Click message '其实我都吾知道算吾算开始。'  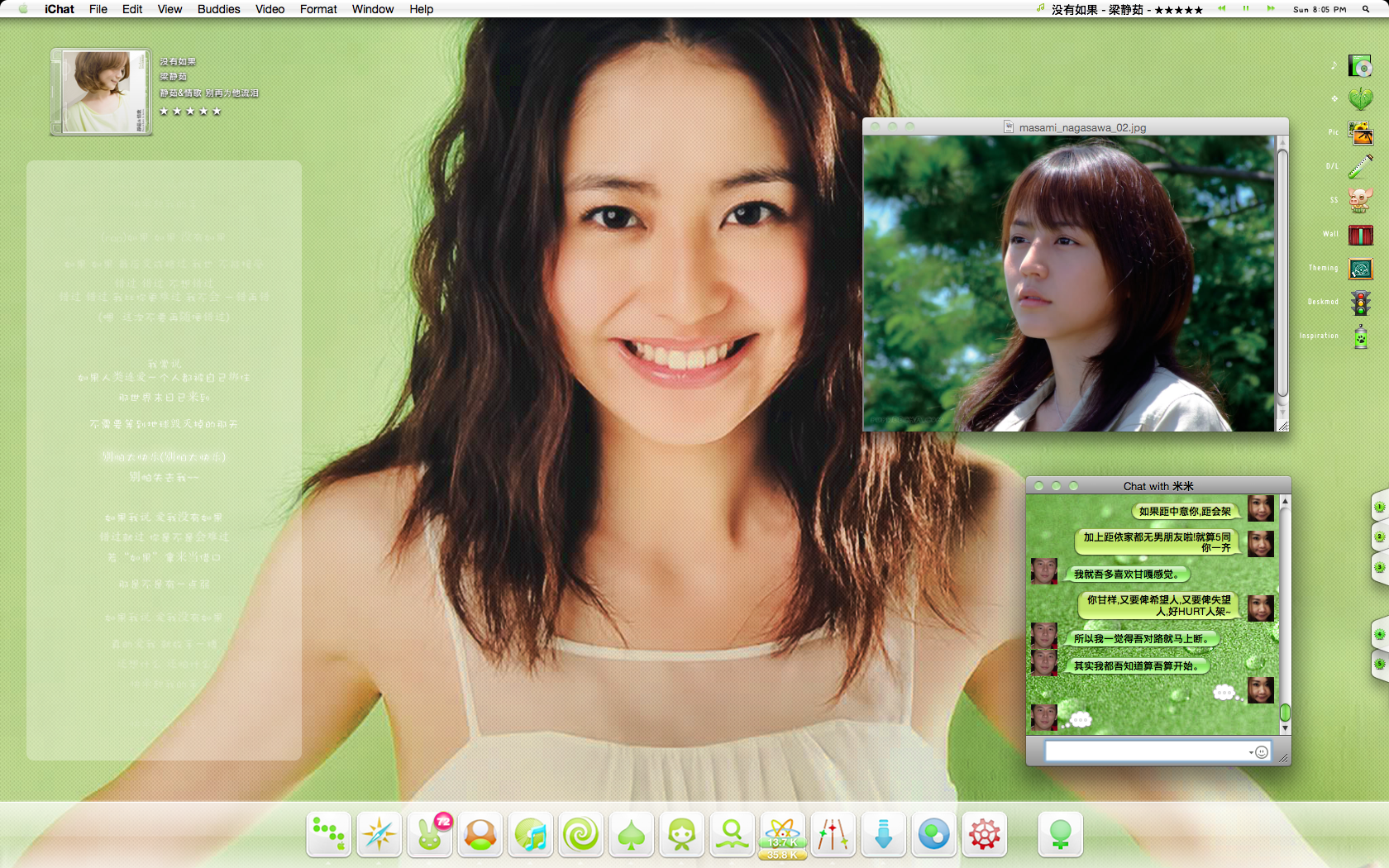coord(1136,665)
